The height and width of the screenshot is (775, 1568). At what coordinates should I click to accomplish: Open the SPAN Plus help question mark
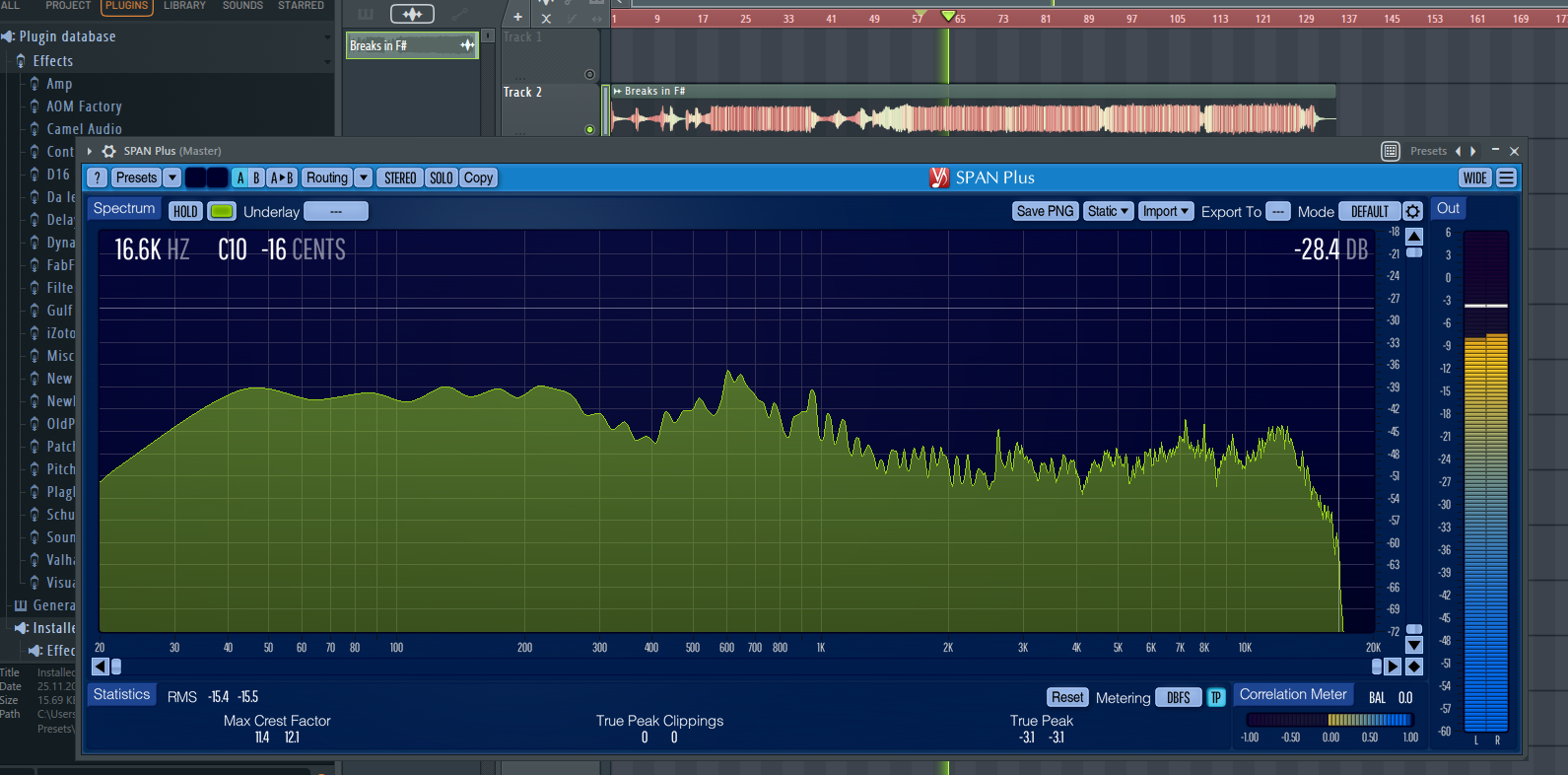tap(97, 177)
